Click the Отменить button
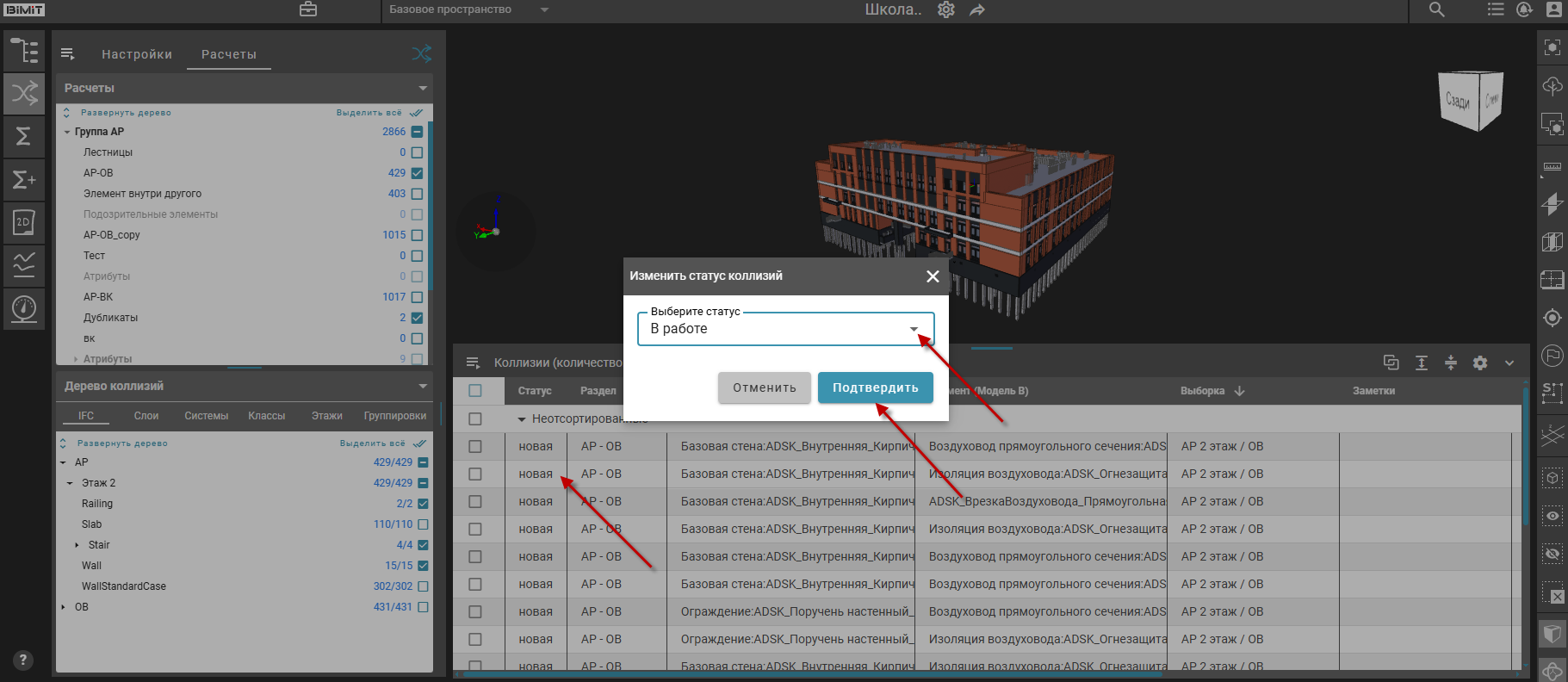 tap(764, 387)
